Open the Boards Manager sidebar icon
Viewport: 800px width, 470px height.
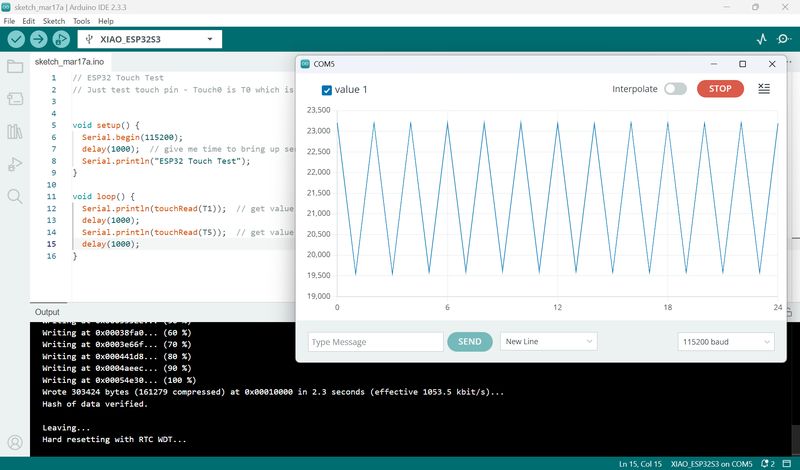coord(15,98)
